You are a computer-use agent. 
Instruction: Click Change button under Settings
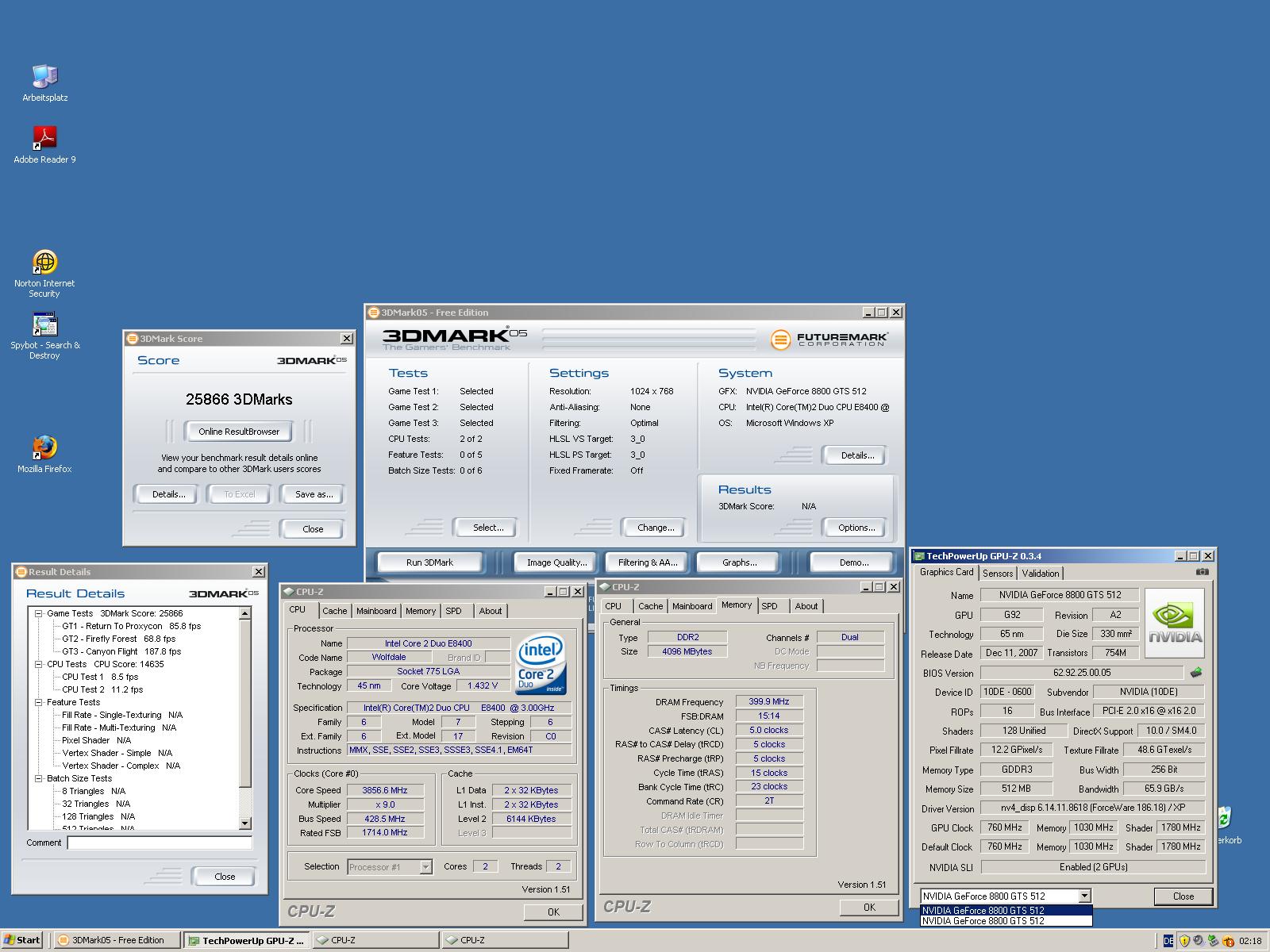coord(656,528)
